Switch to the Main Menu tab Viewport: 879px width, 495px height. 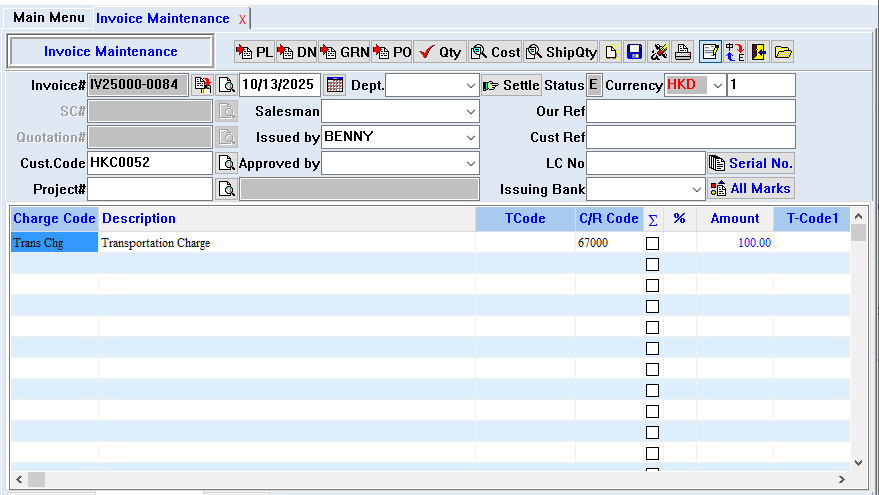click(x=48, y=18)
